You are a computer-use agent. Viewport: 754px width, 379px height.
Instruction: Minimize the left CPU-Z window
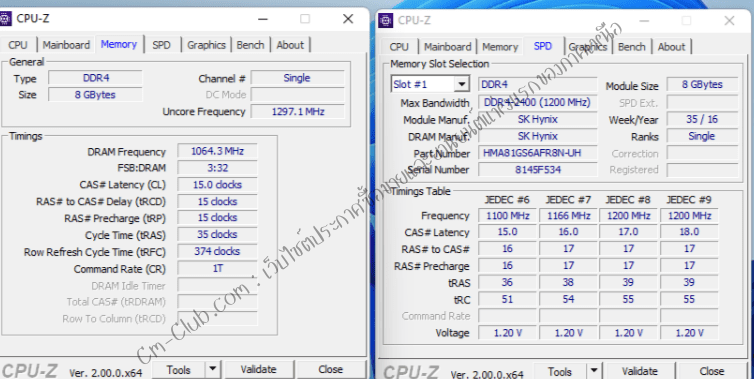coord(263,19)
